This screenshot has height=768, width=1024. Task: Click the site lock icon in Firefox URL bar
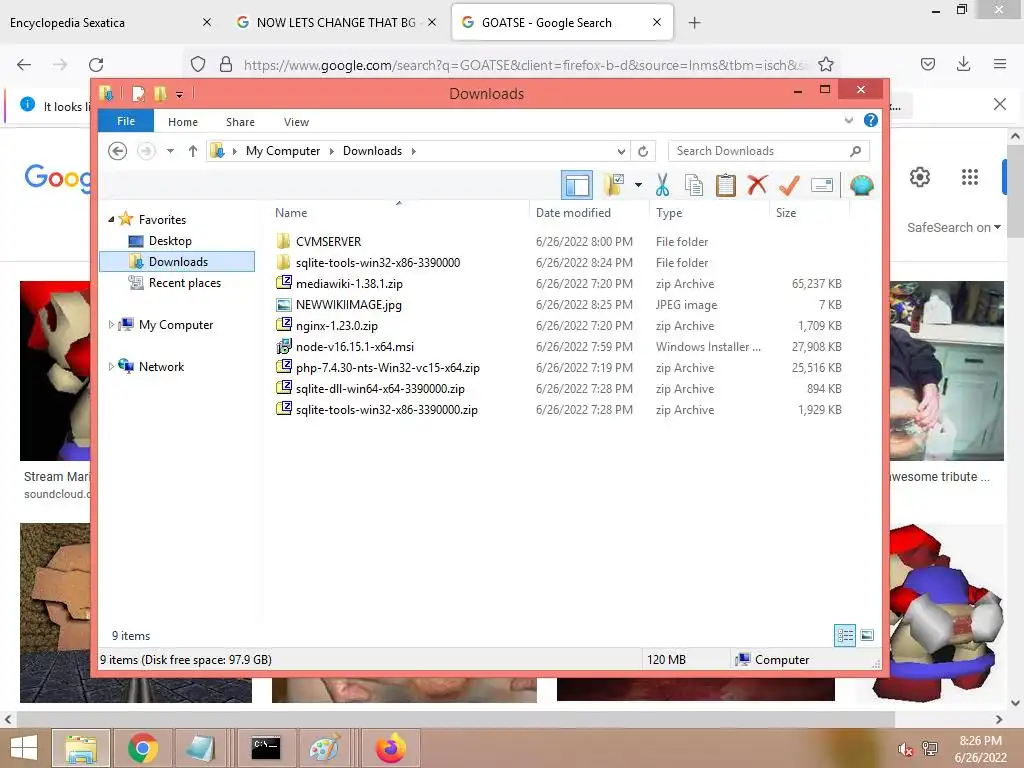tap(226, 65)
